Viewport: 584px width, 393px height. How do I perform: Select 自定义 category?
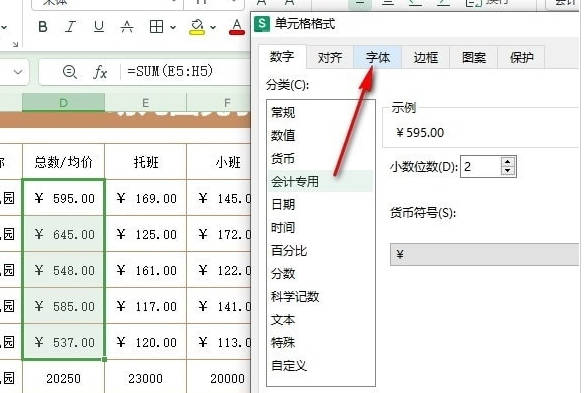tap(320, 365)
